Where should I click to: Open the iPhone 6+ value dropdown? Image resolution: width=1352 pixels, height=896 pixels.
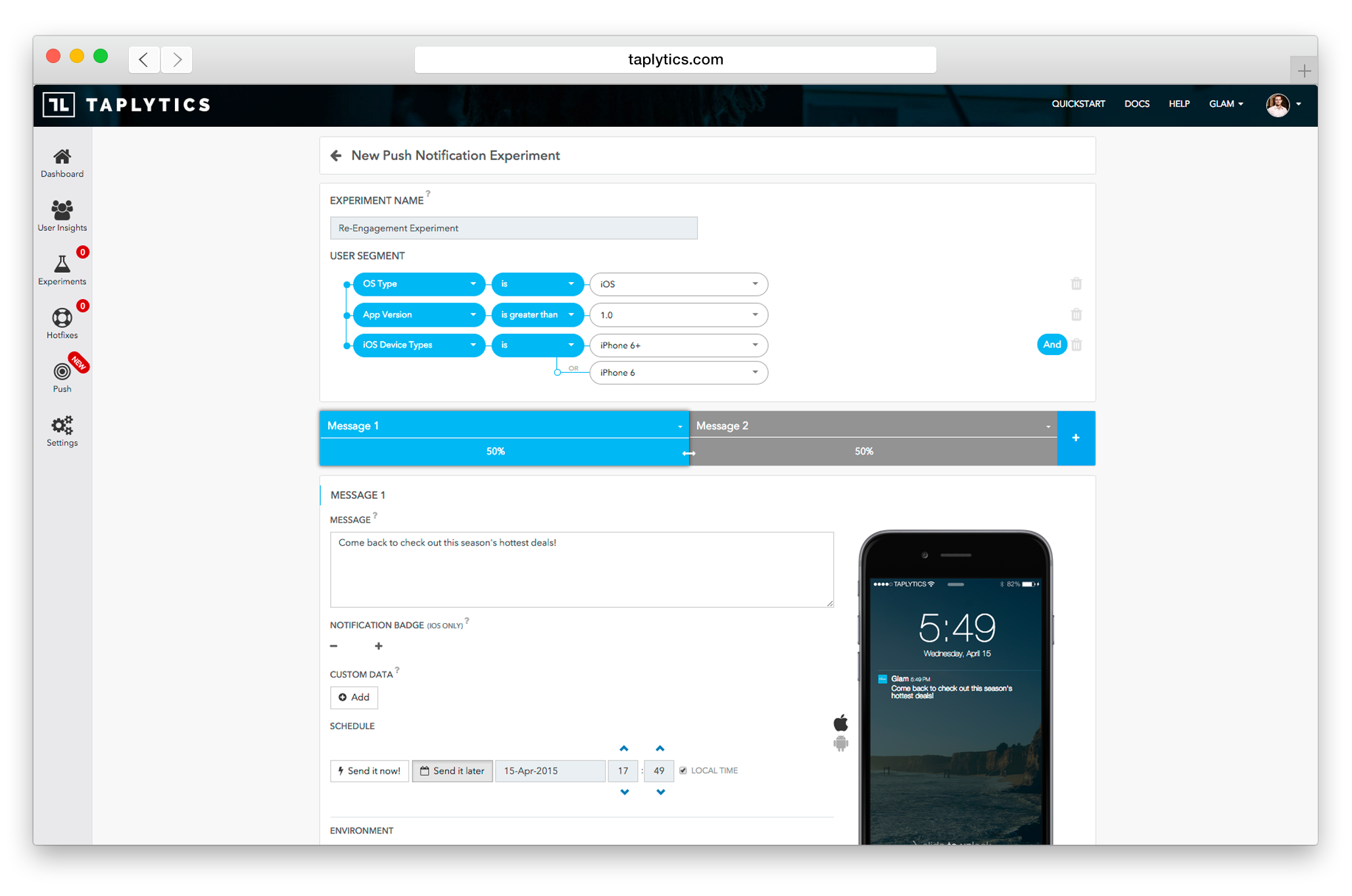pyautogui.click(x=678, y=346)
